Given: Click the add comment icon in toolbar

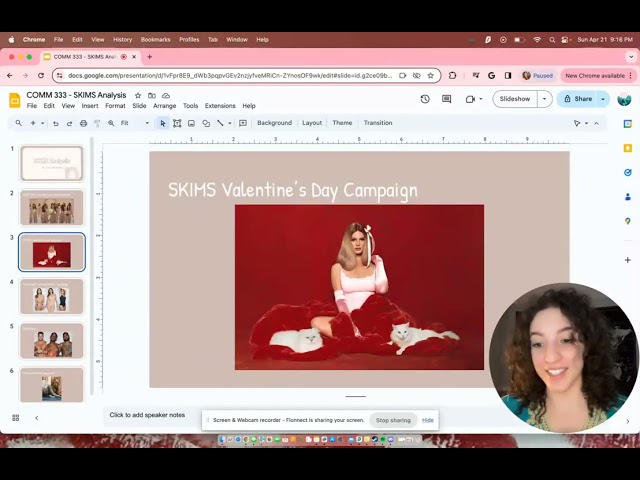Looking at the screenshot, I should click(x=243, y=123).
